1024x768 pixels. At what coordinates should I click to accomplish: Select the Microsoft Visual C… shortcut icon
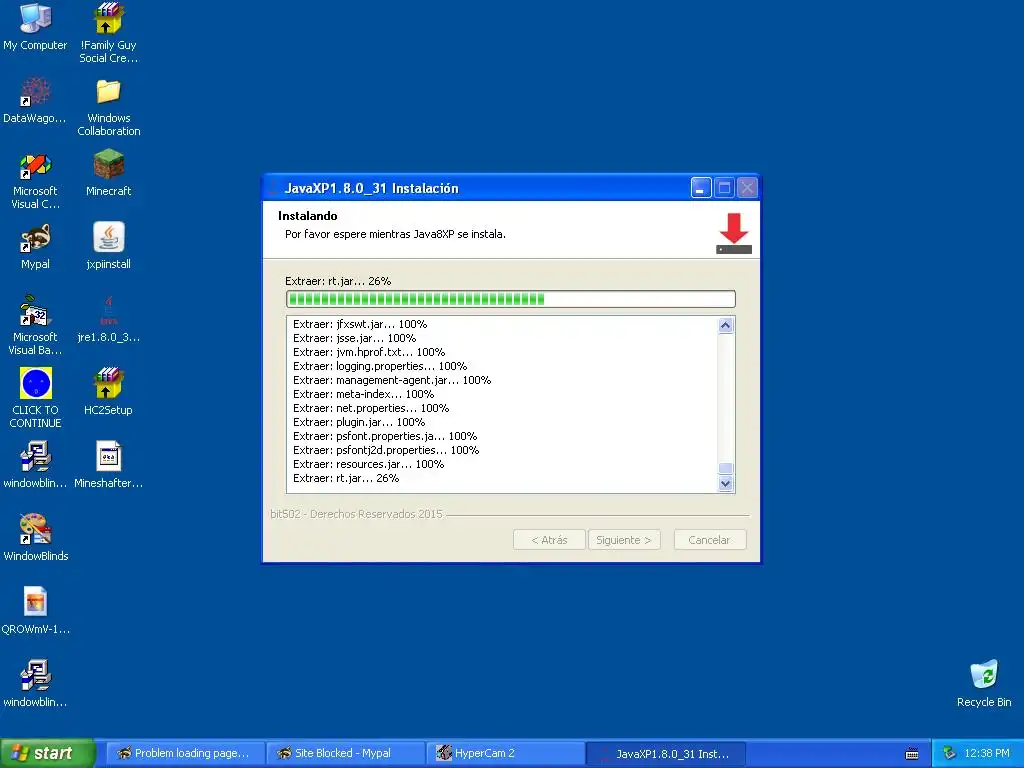[x=35, y=165]
